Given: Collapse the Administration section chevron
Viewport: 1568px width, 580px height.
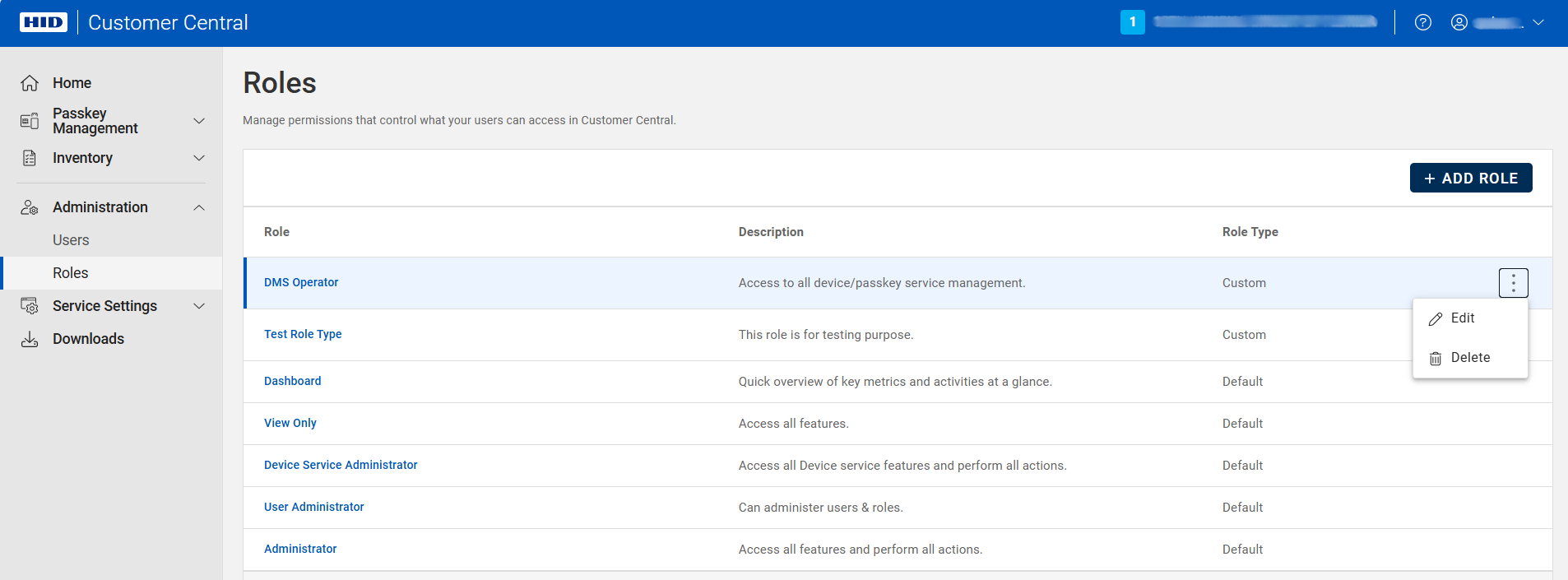Looking at the screenshot, I should 199,207.
